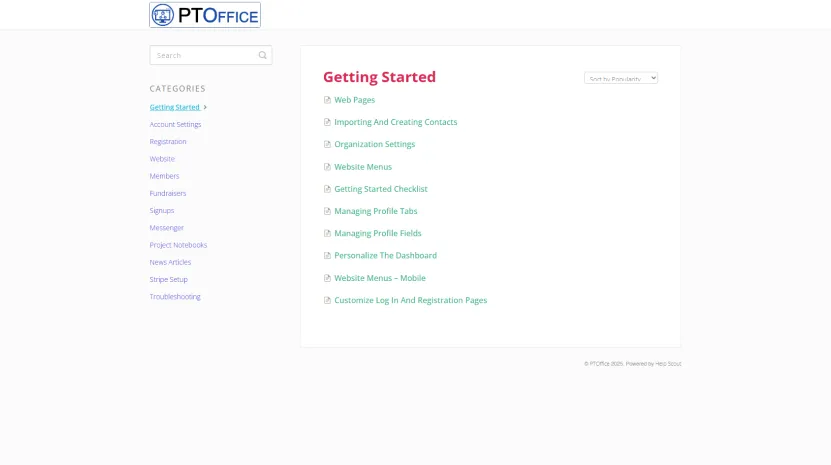
Task: Open the Sort by Popularity dropdown
Action: coord(621,78)
